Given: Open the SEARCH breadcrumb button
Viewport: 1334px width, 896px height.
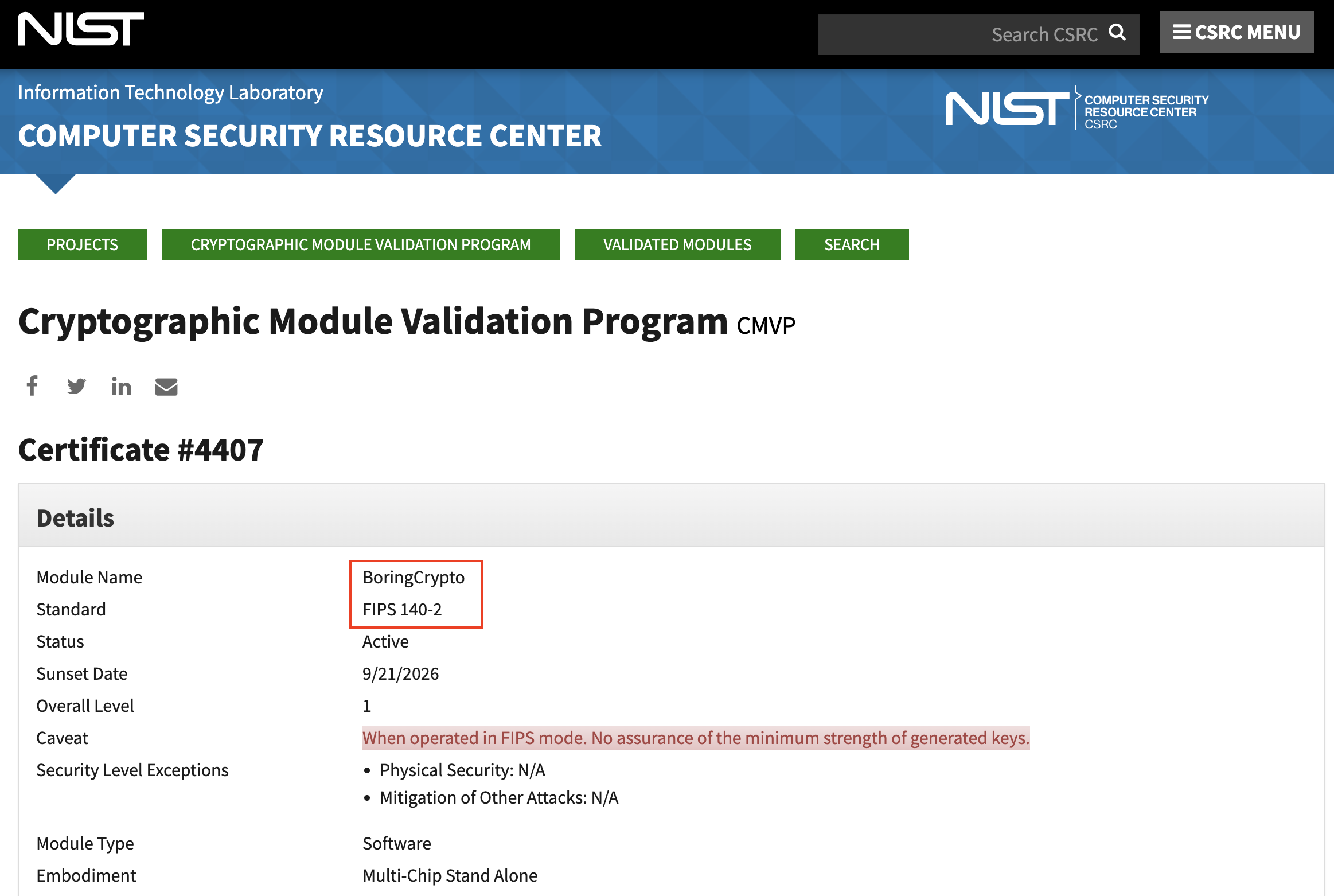Looking at the screenshot, I should [x=852, y=245].
